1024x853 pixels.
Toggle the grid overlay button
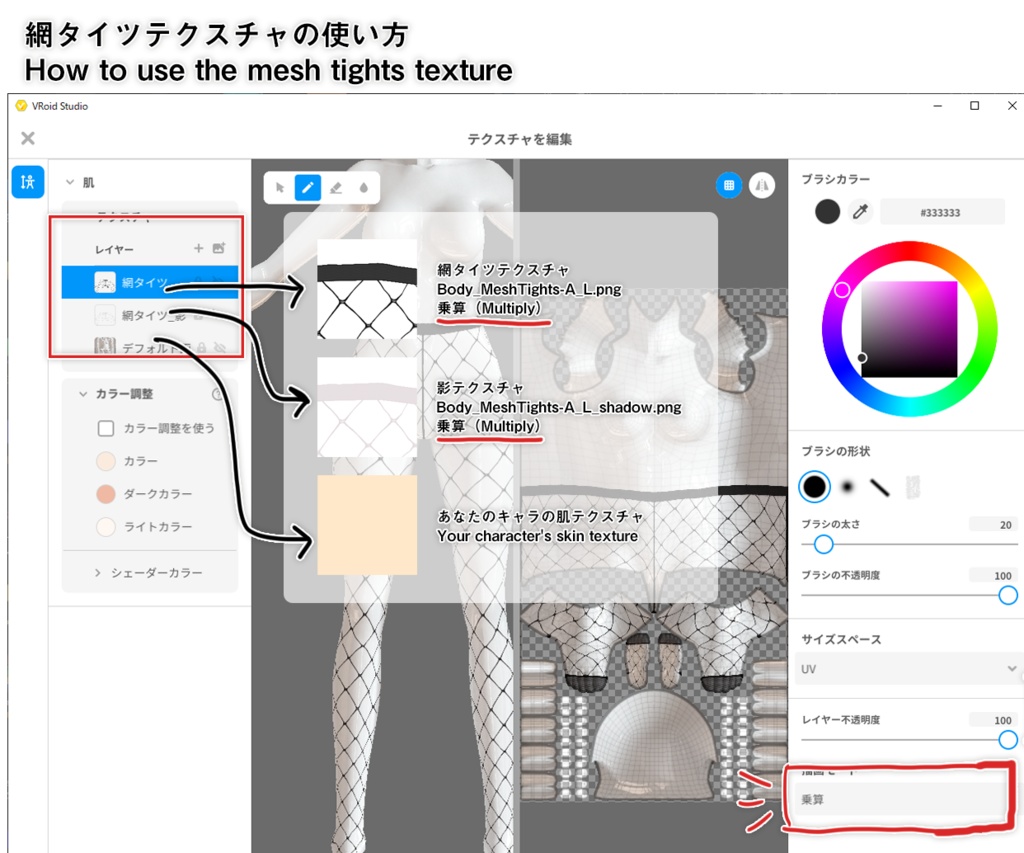(729, 186)
